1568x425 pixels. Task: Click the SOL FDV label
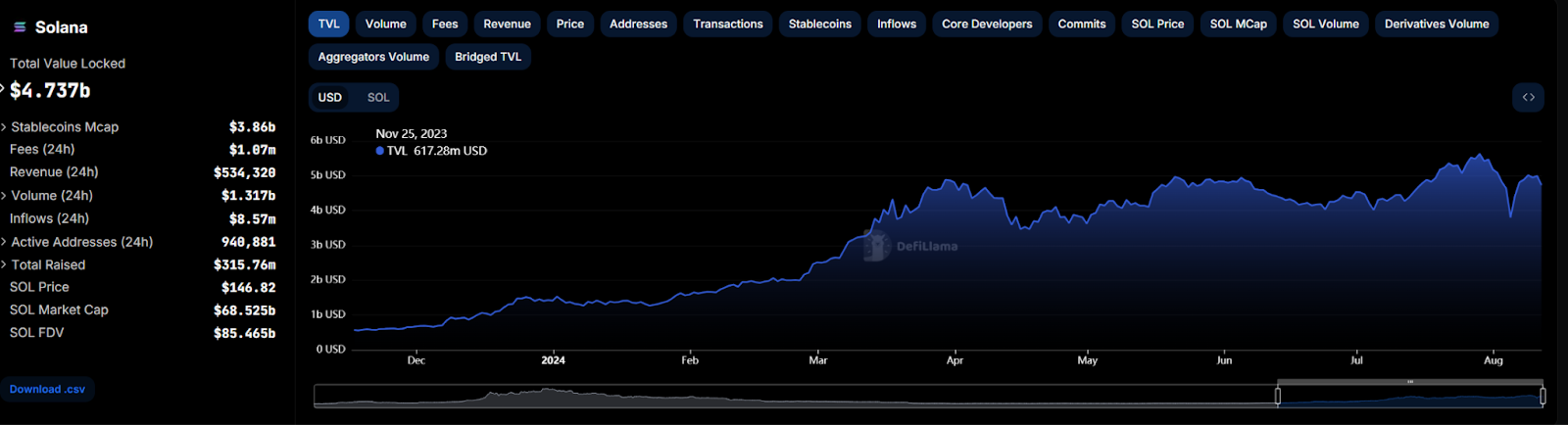(x=36, y=333)
